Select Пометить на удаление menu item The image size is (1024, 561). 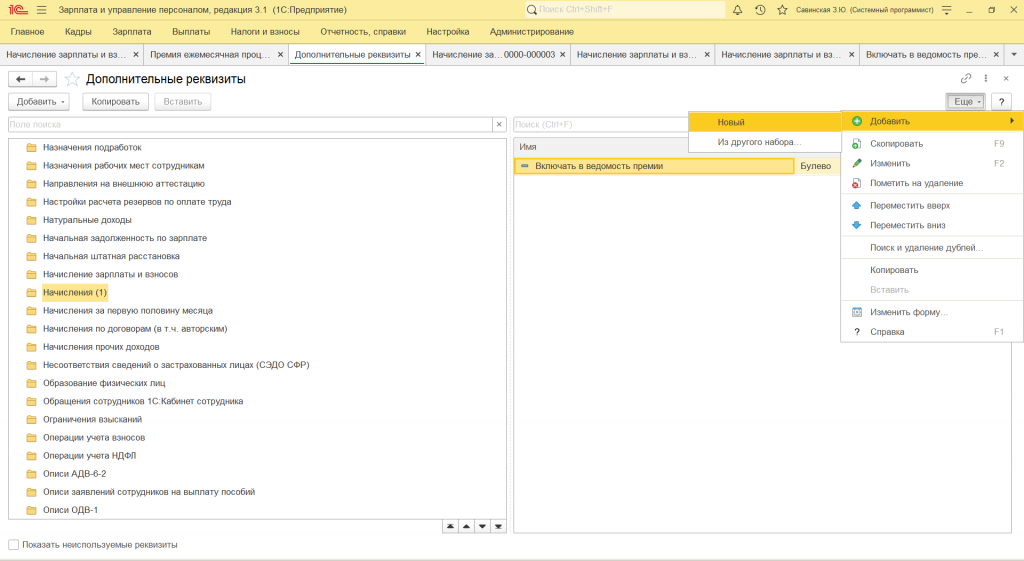pyautogui.click(x=916, y=183)
